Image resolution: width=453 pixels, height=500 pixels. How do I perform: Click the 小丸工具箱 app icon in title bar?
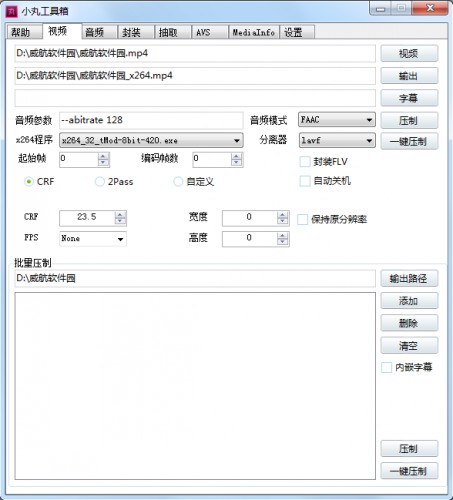[x=11, y=12]
